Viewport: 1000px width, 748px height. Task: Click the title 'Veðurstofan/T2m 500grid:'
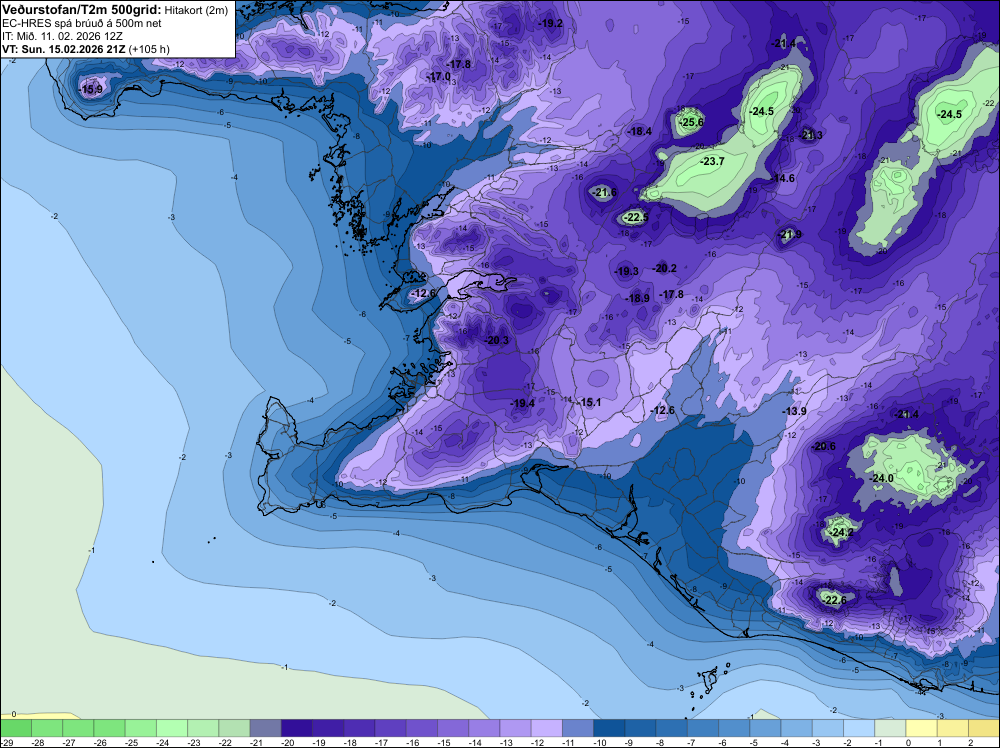(x=82, y=10)
